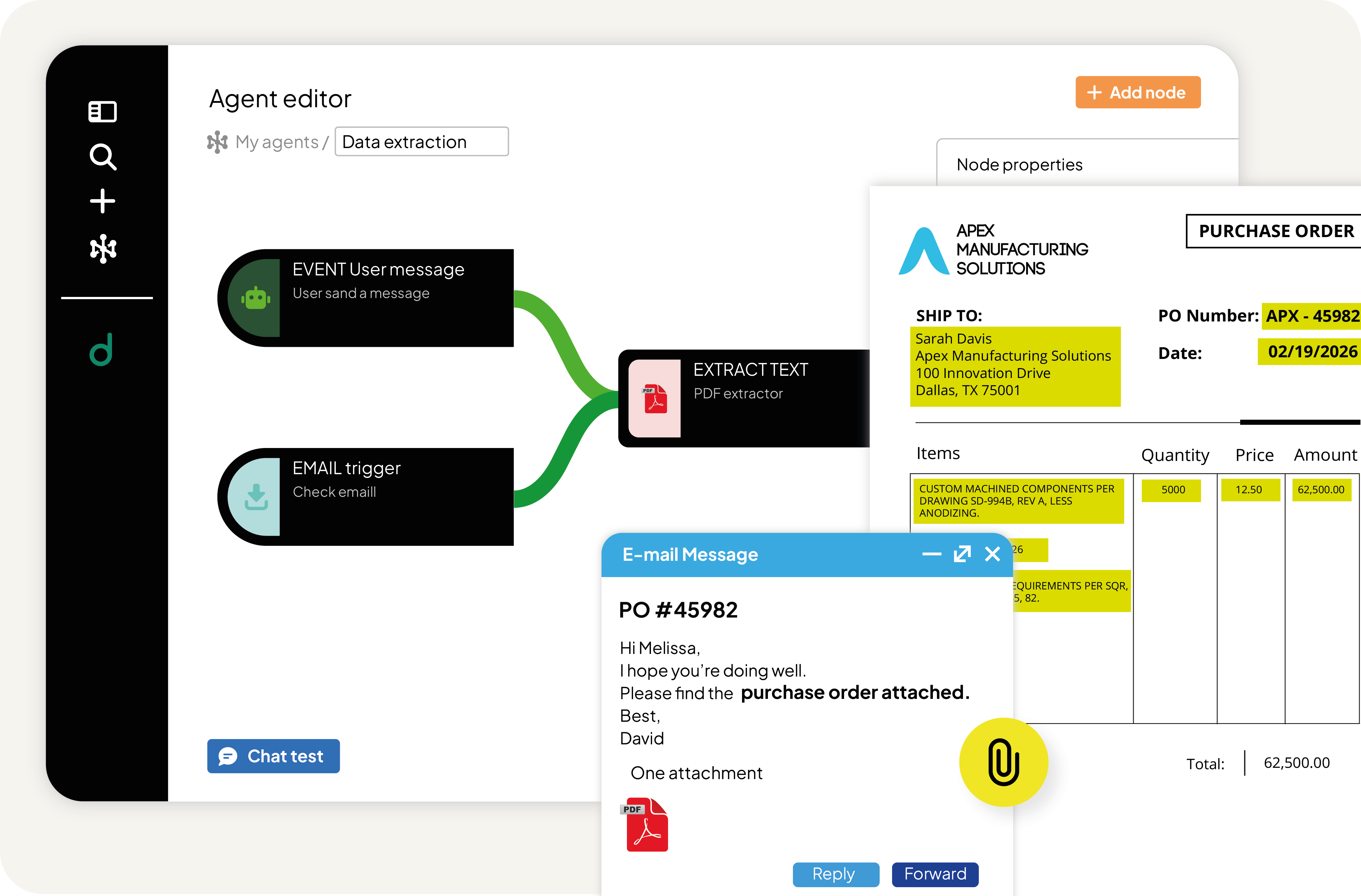Screen dimensions: 1361x896
Task: Close the E-mail Message window
Action: 993,554
